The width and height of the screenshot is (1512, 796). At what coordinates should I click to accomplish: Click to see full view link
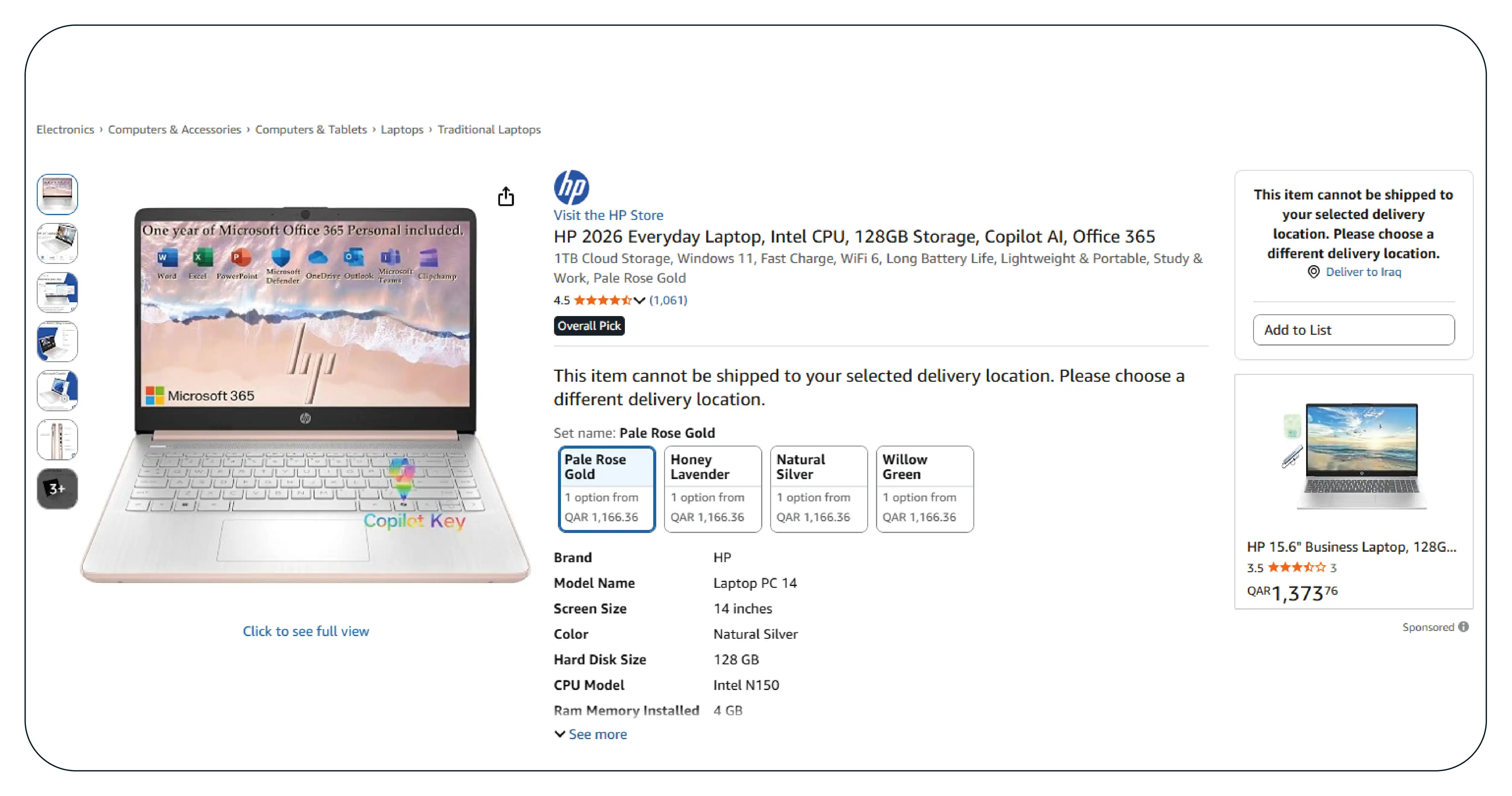point(306,631)
